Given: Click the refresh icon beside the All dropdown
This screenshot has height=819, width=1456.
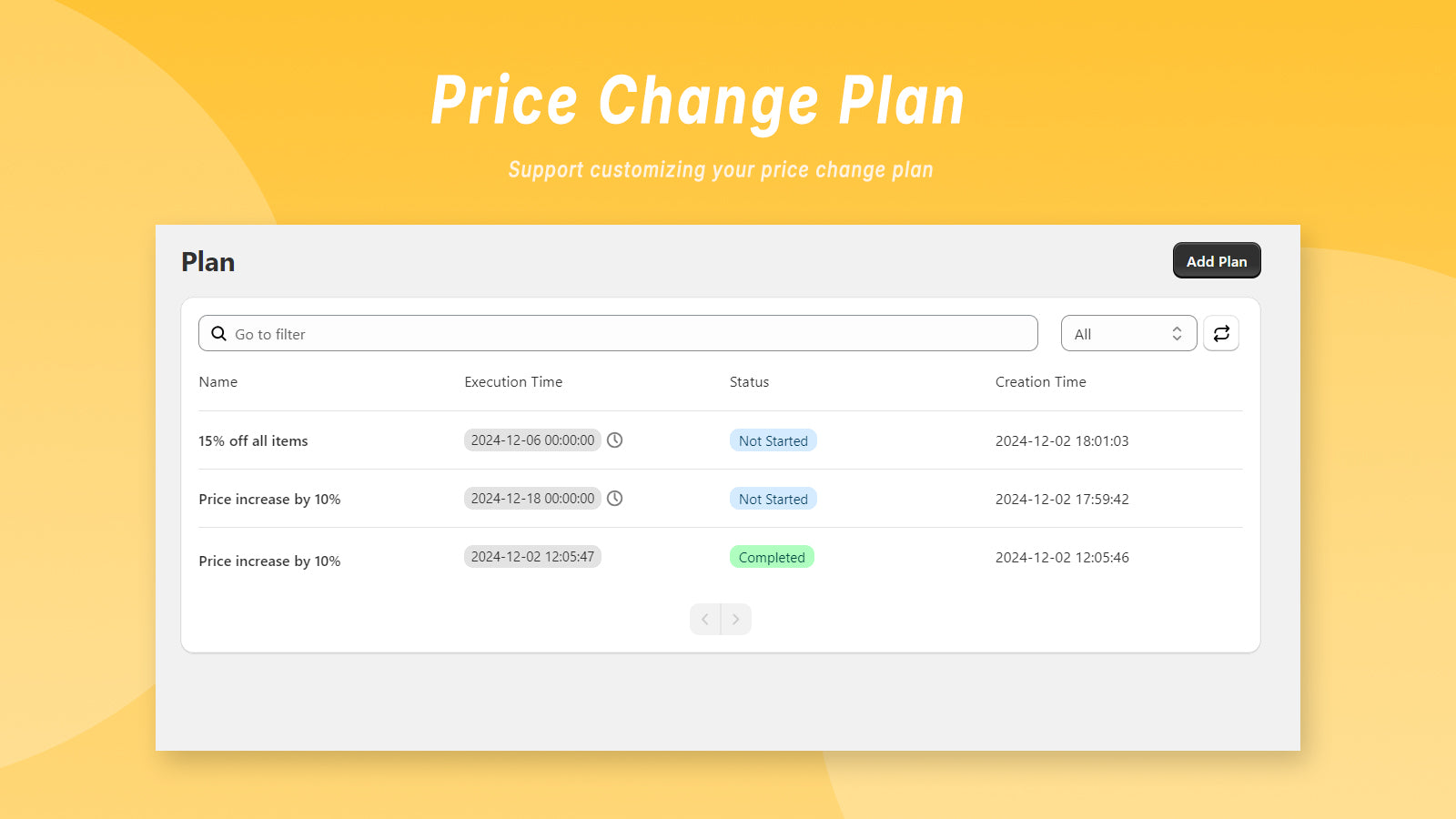Looking at the screenshot, I should tap(1221, 333).
